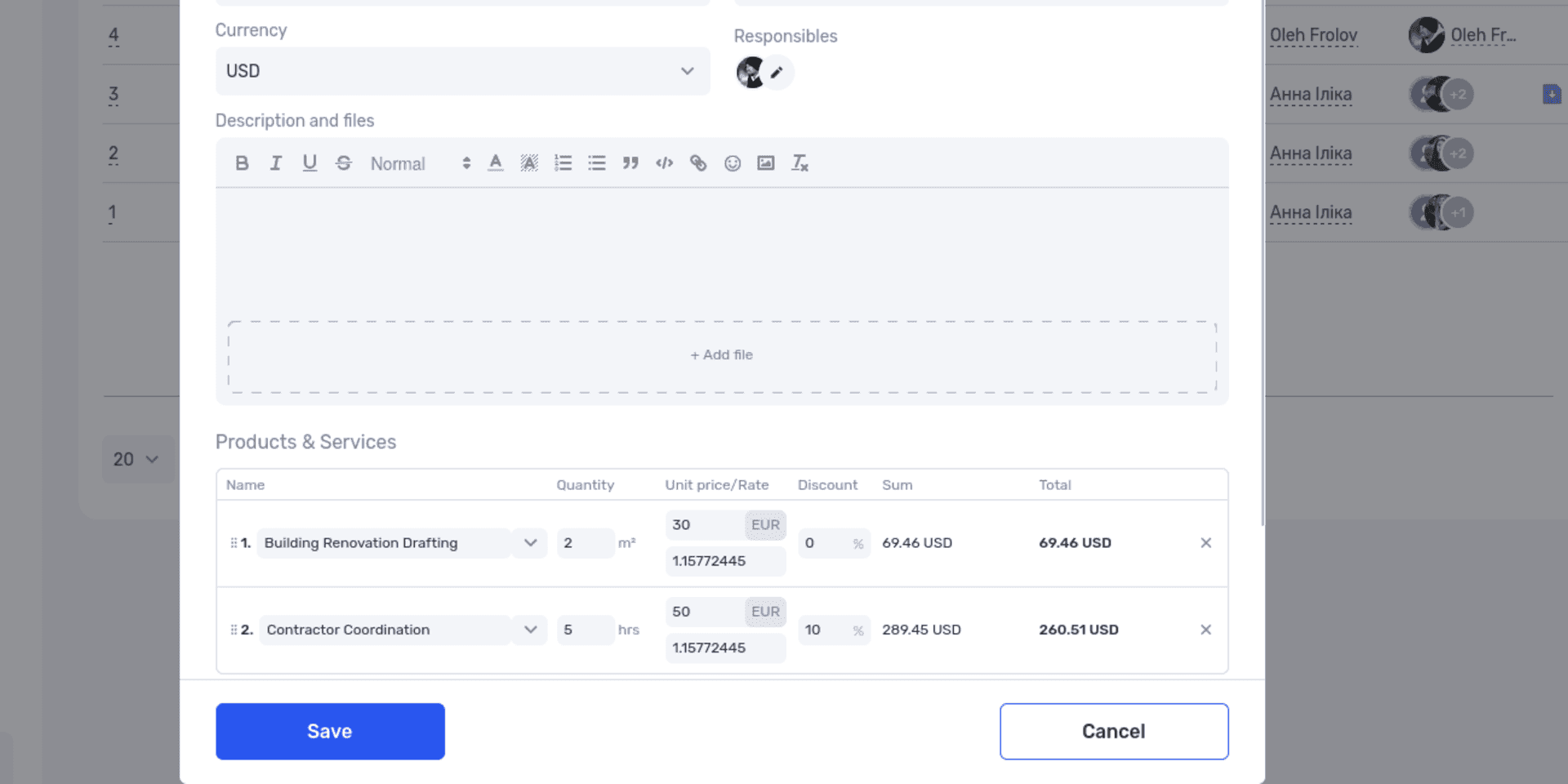Image resolution: width=1568 pixels, height=784 pixels.
Task: Insert a hyperlink in the description
Action: 698,163
